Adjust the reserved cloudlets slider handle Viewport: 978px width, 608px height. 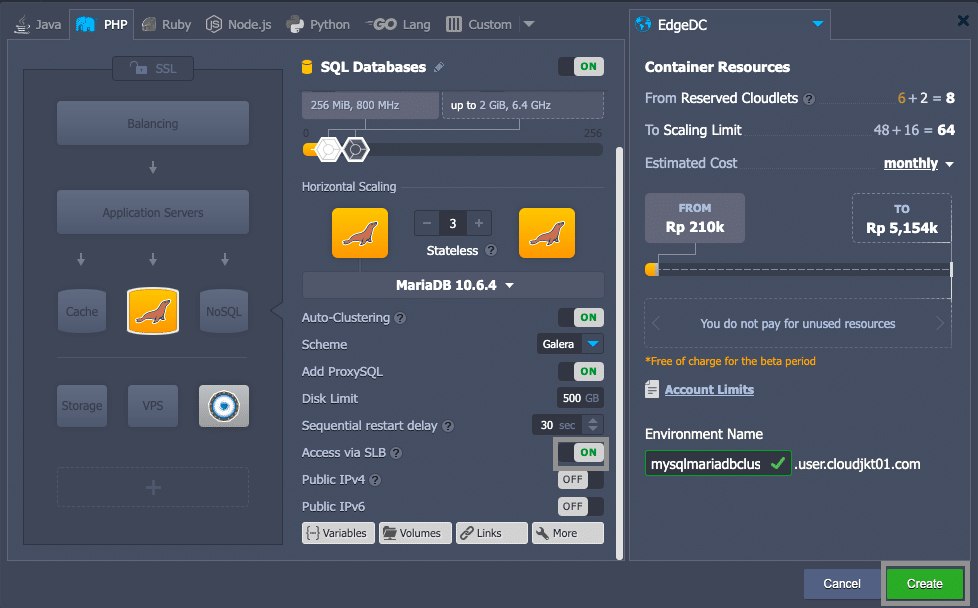(x=328, y=150)
